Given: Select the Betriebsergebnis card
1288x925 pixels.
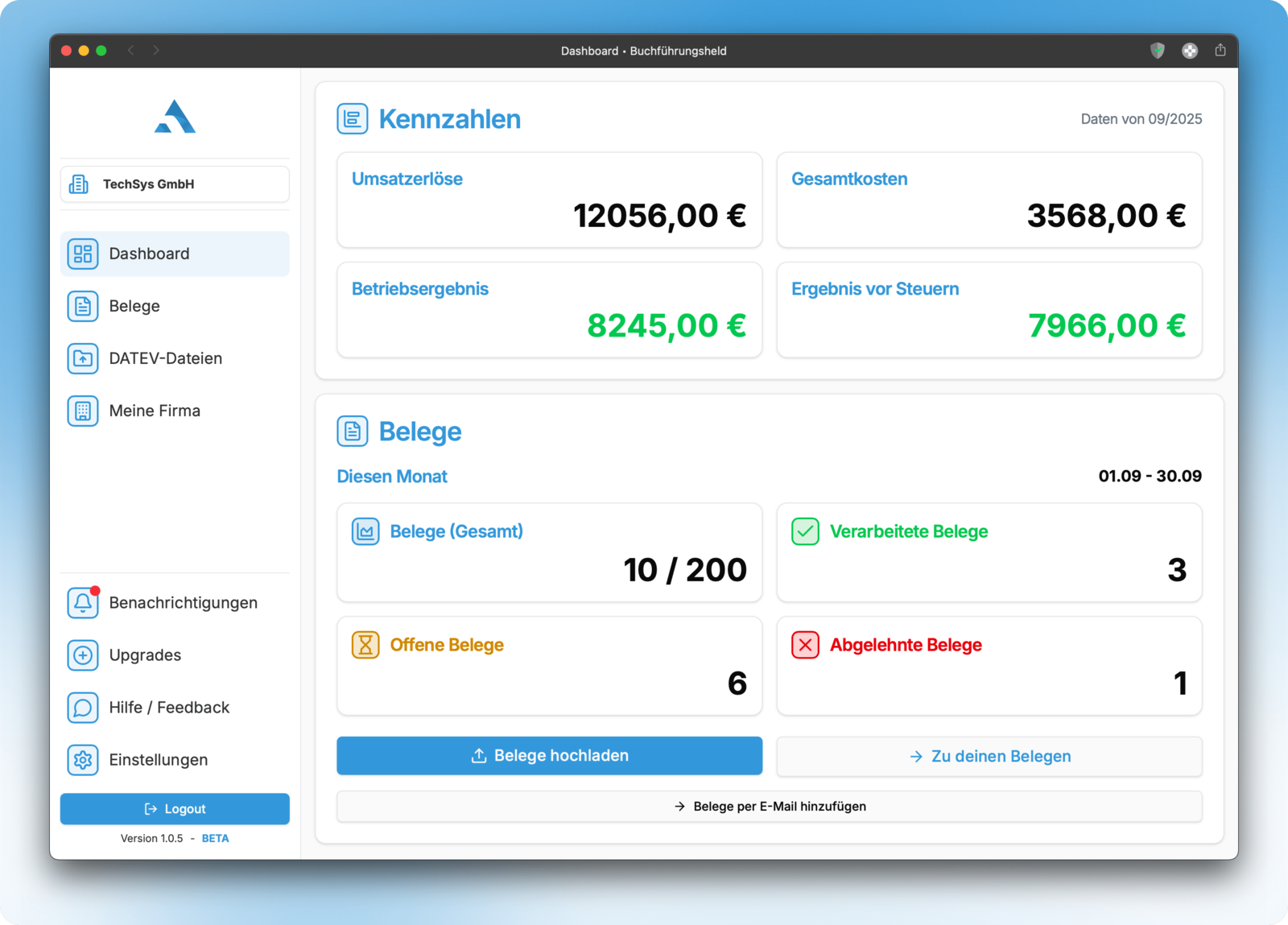Looking at the screenshot, I should (549, 310).
